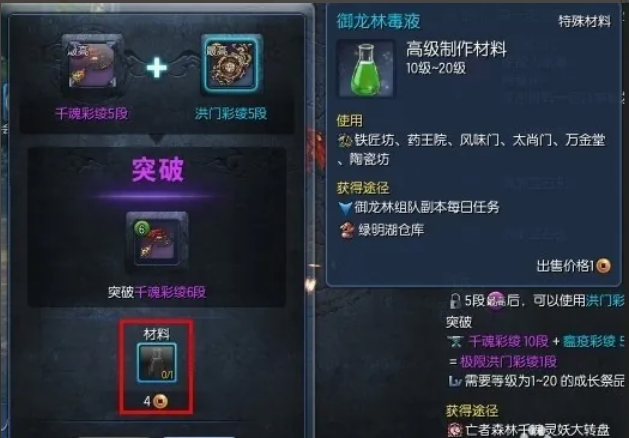Screen dimensions: 629x438
Task: Click the lock icon before 5段 text
Action: 455,300
